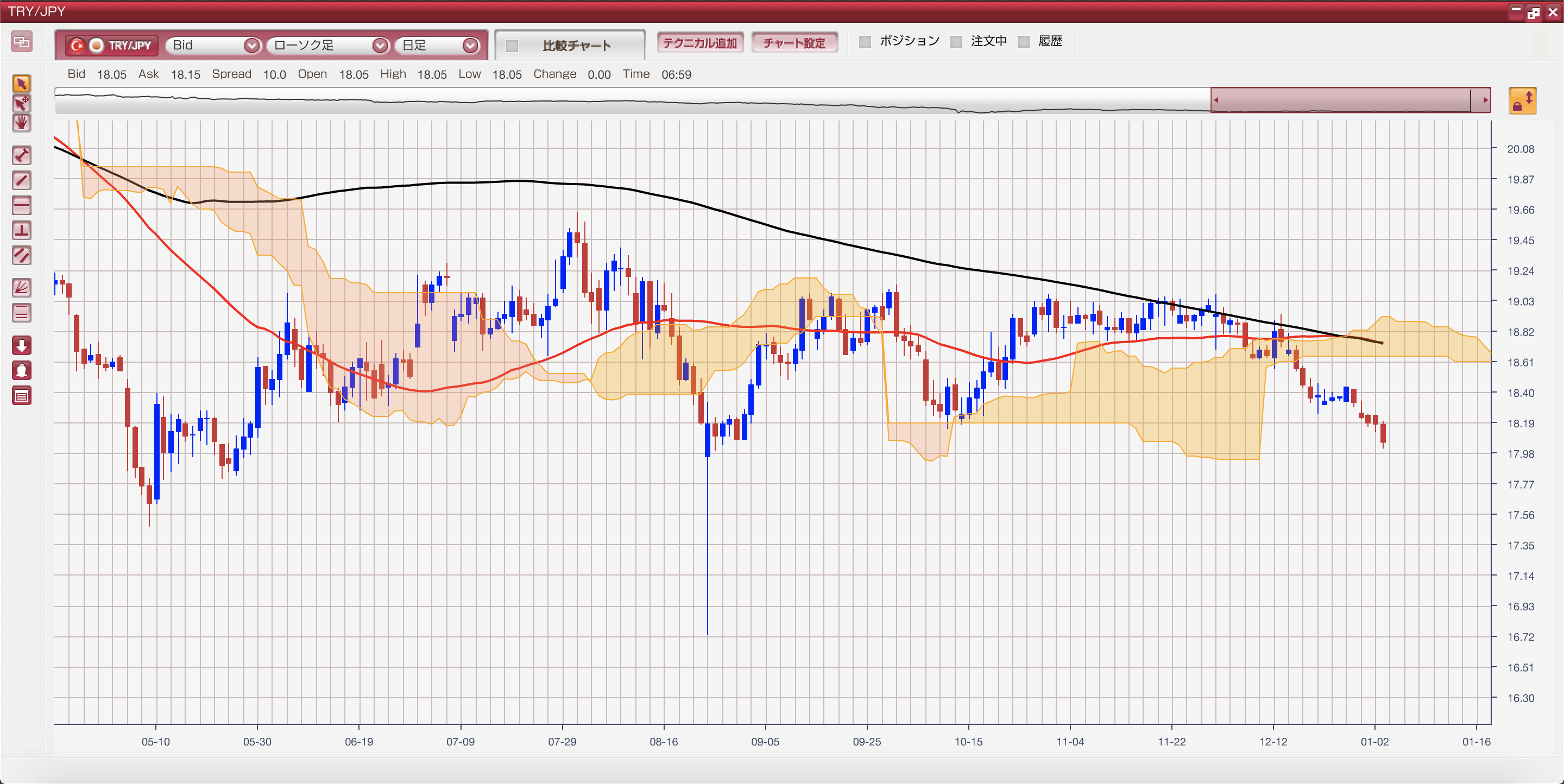
Task: Select the trend line drawing tool
Action: pos(22,180)
